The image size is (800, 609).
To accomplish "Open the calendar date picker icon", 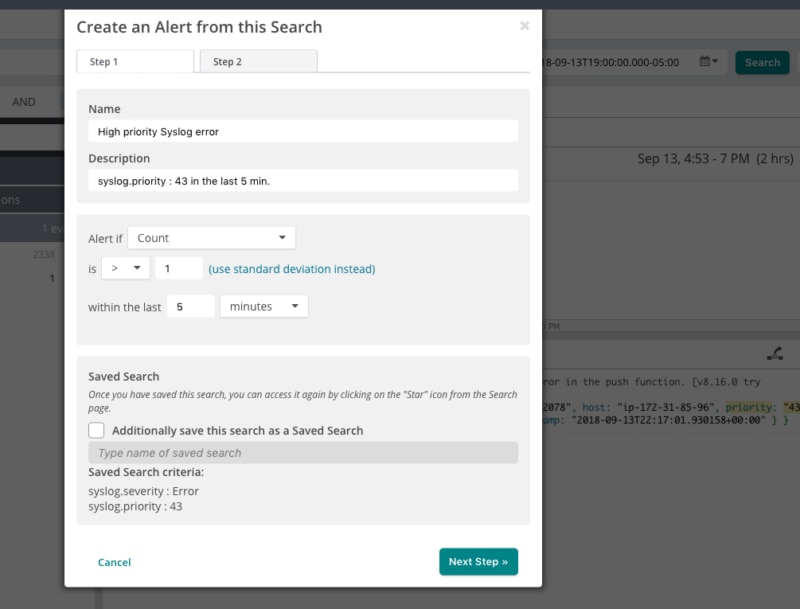I will (x=708, y=62).
